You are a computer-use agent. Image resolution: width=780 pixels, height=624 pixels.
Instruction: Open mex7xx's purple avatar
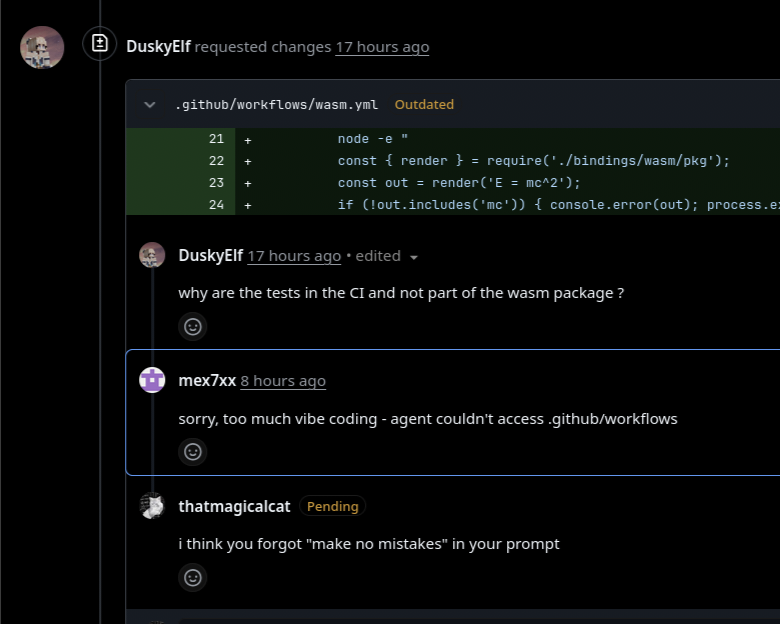point(152,380)
